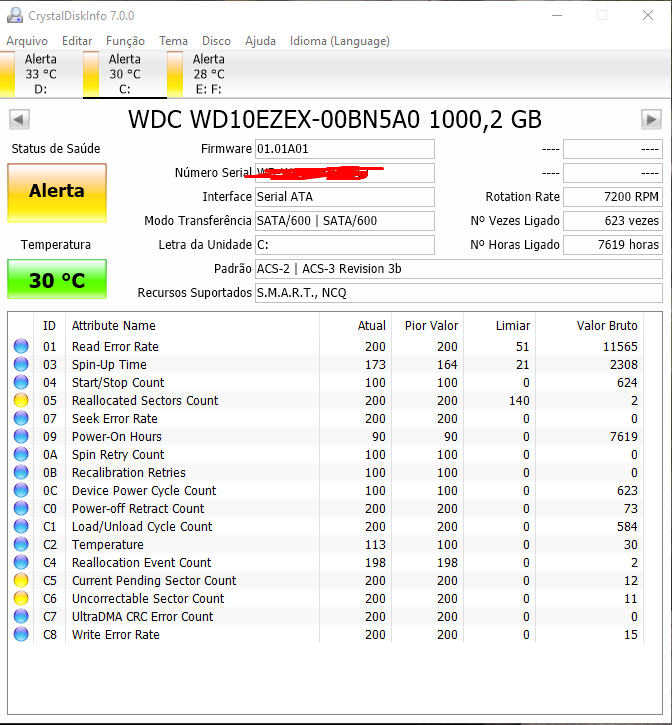
Task: Click blue status dot for Read Error Rate
Action: tap(21, 346)
